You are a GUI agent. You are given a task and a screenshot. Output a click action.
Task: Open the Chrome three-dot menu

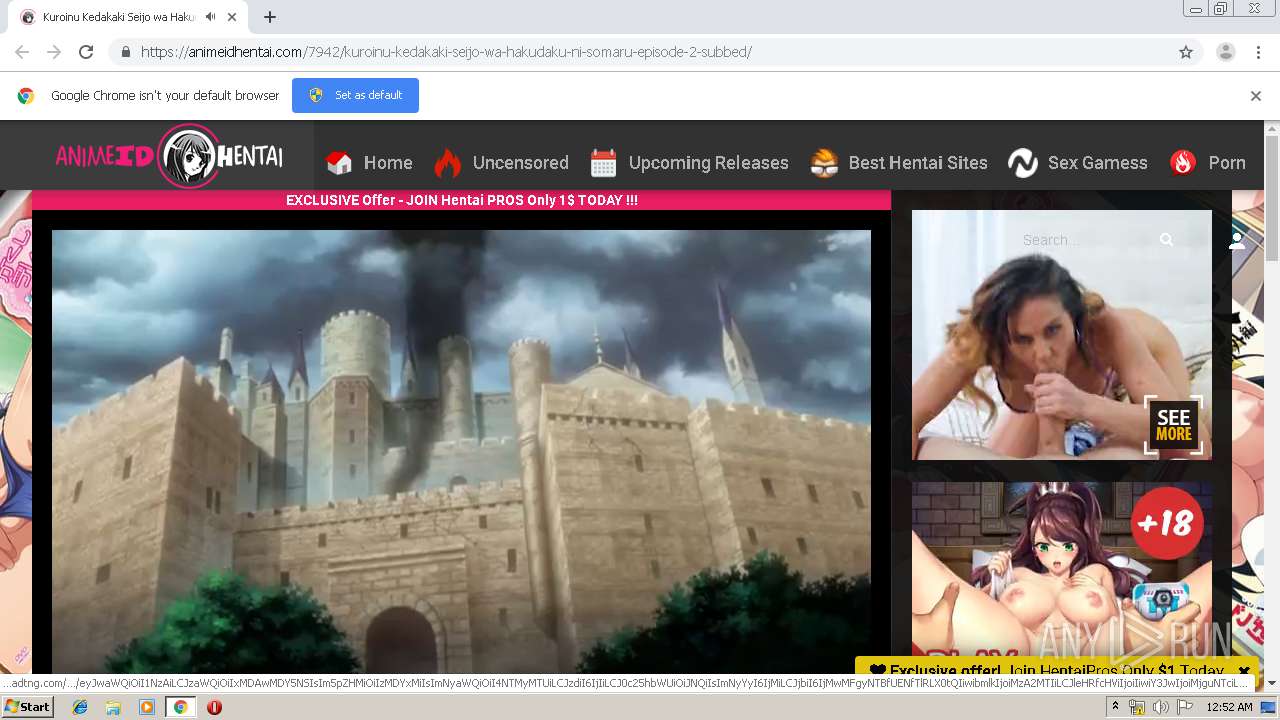(1258, 52)
